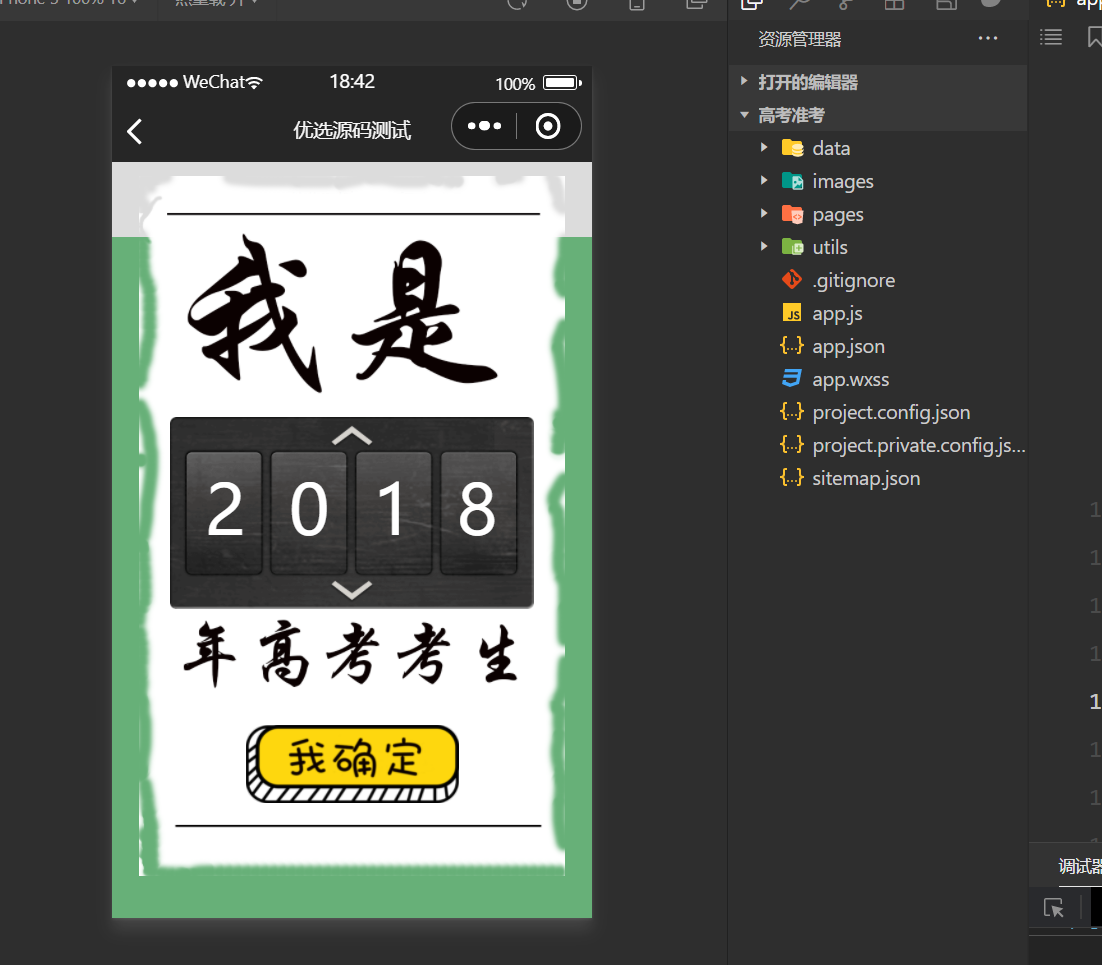
Task: Tap the back arrow in simulator header
Action: [x=134, y=131]
